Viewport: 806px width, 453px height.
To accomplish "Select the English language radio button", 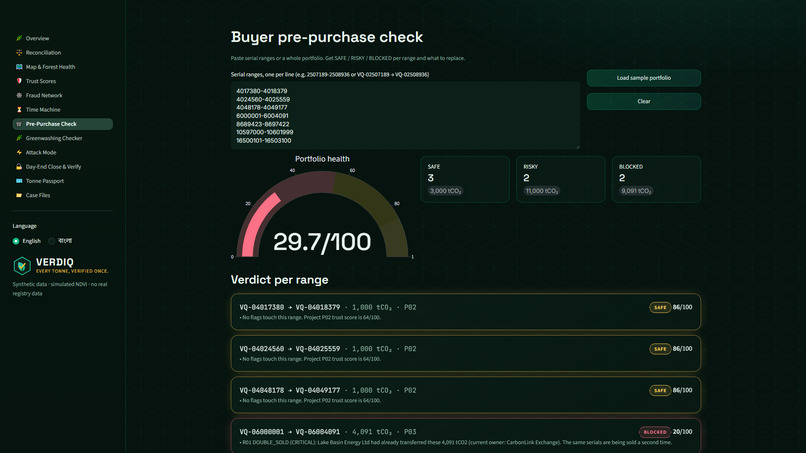I will pos(16,241).
